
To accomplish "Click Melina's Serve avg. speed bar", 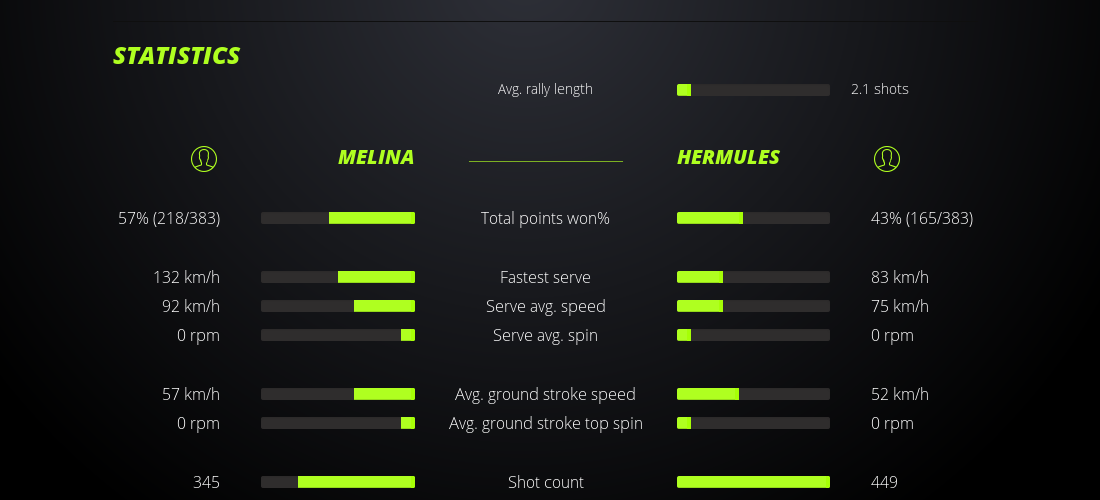I will tap(338, 306).
